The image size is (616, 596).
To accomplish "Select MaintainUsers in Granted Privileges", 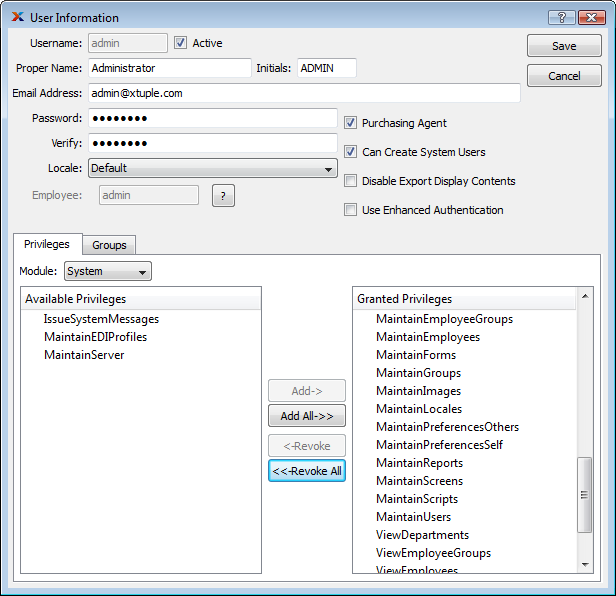I will click(413, 517).
